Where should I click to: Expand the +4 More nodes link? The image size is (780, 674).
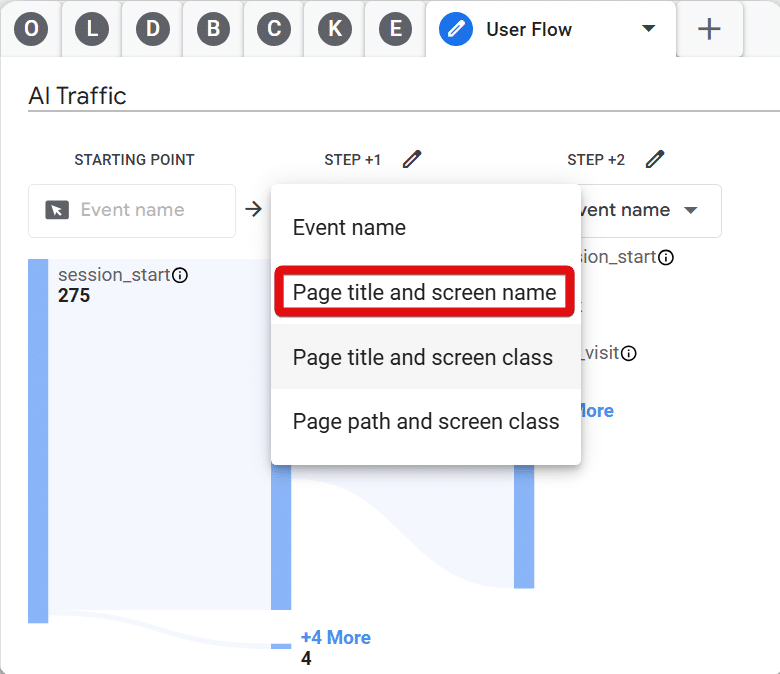point(336,638)
